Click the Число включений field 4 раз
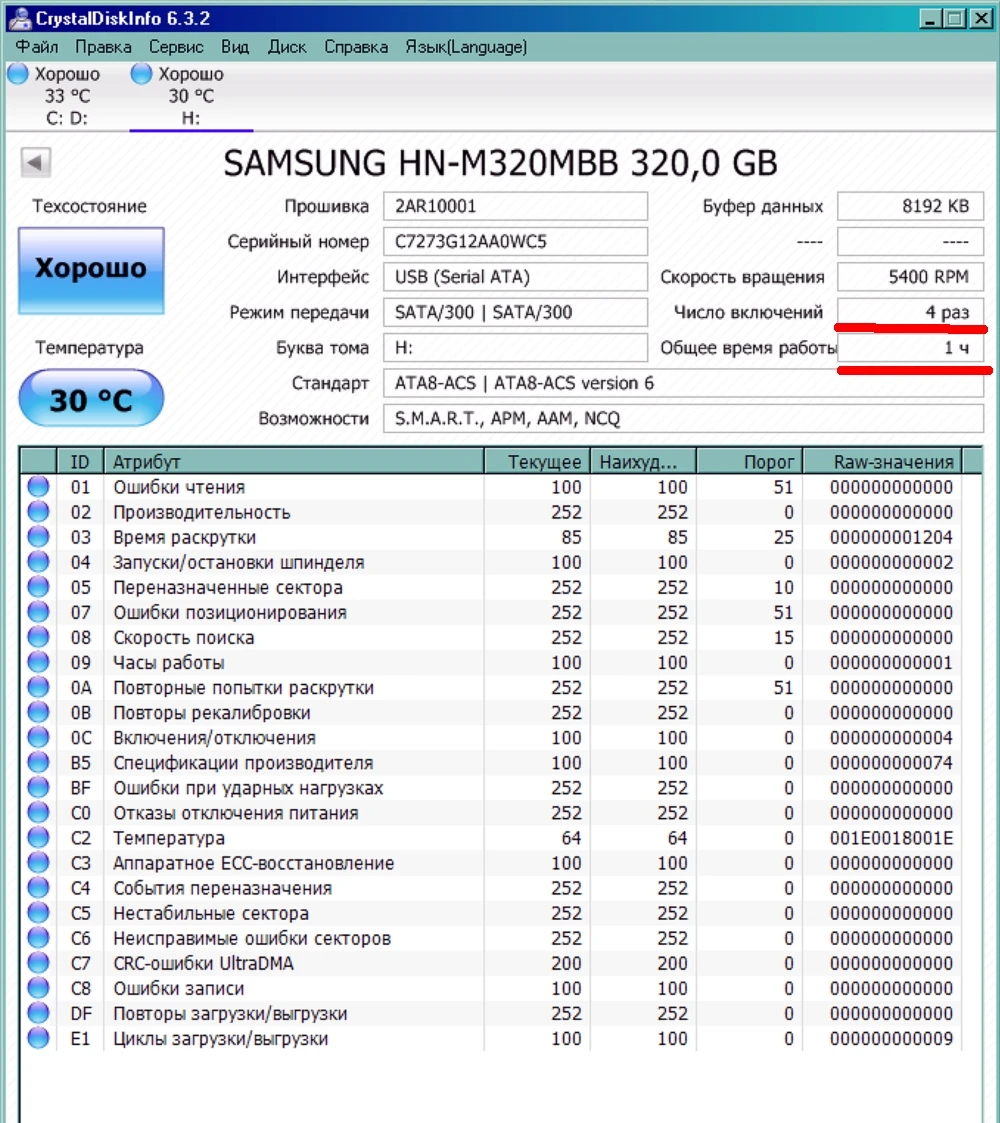Screen dimensions: 1000x1123 pyautogui.click(x=910, y=312)
